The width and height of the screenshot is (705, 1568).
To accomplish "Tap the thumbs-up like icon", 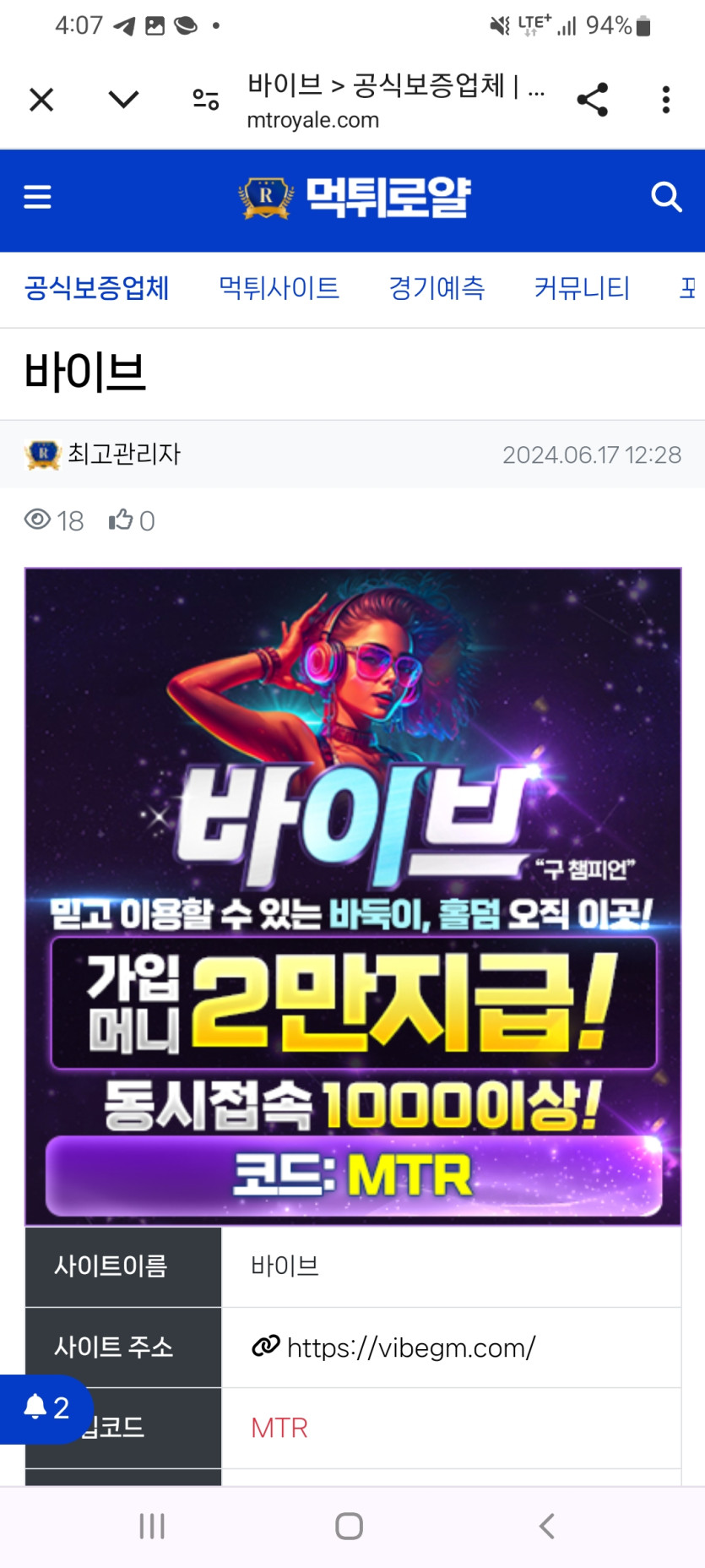I will [121, 520].
